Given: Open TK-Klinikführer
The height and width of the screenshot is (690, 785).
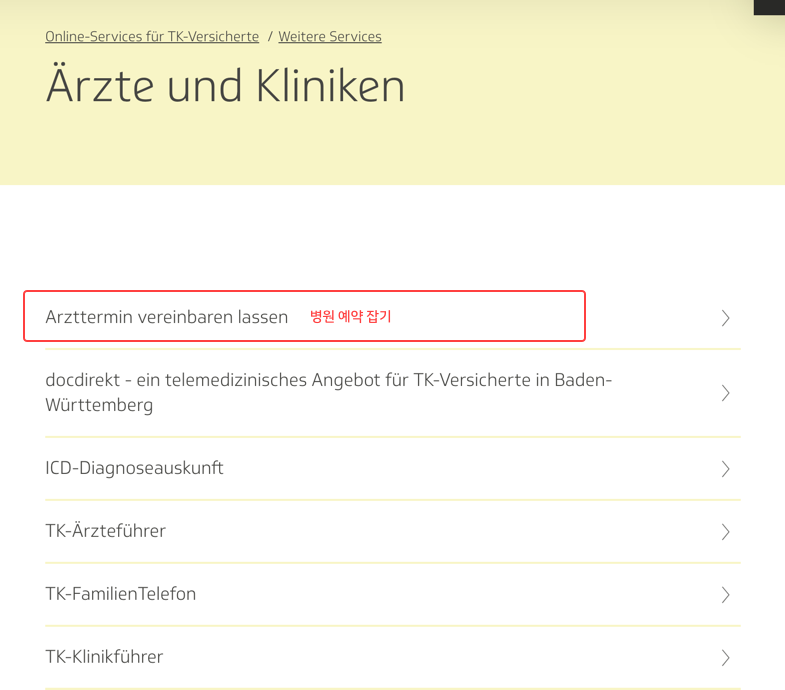Looking at the screenshot, I should point(104,656).
